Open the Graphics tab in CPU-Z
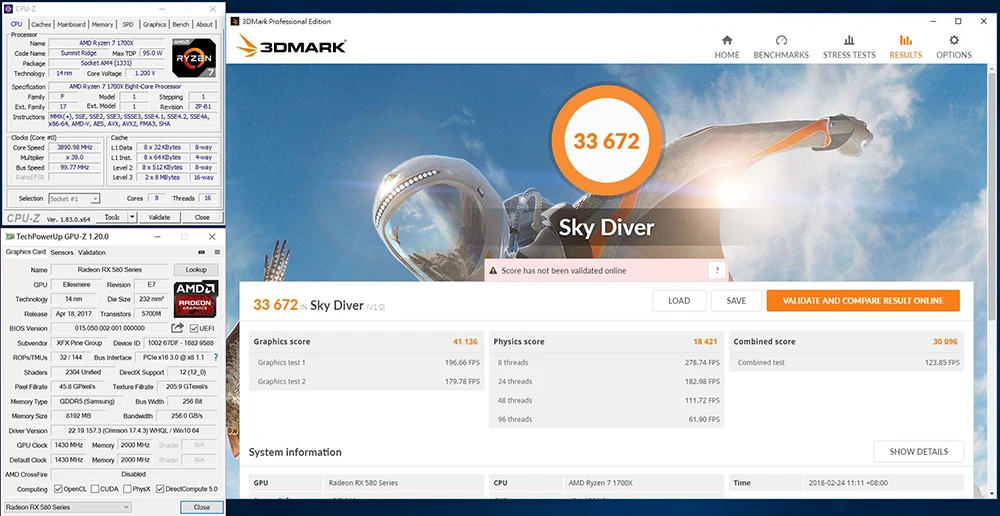 (x=154, y=24)
